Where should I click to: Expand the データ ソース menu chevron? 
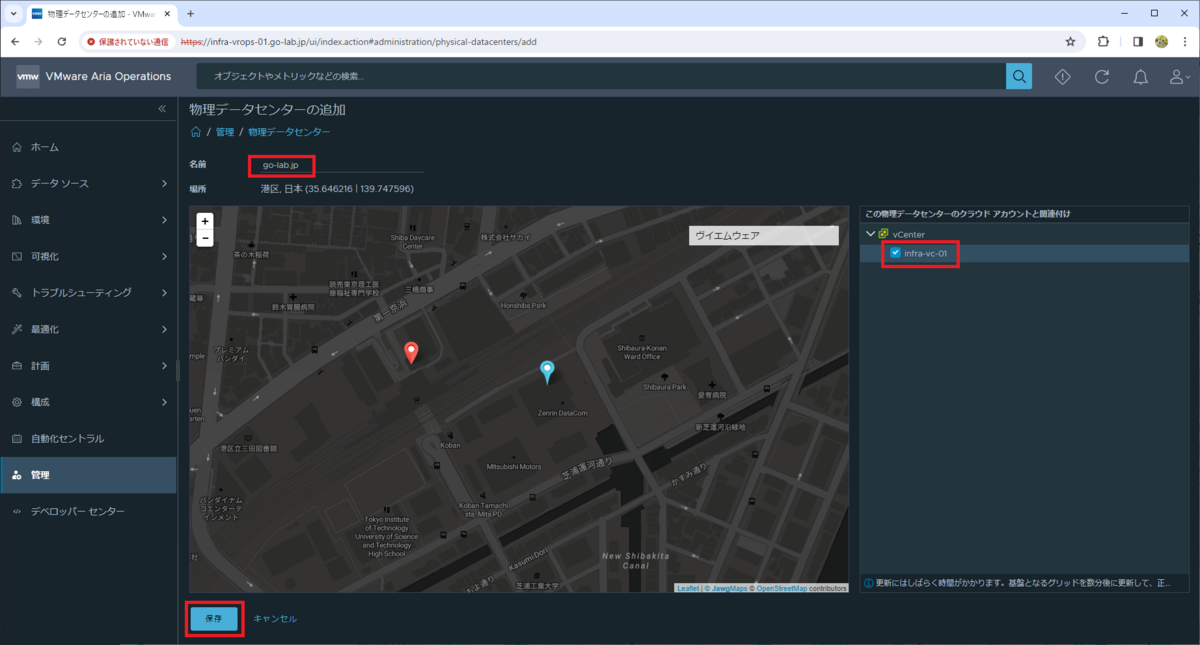164,183
